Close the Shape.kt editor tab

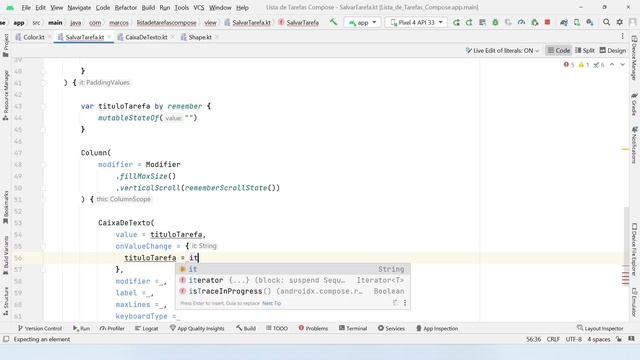217,37
